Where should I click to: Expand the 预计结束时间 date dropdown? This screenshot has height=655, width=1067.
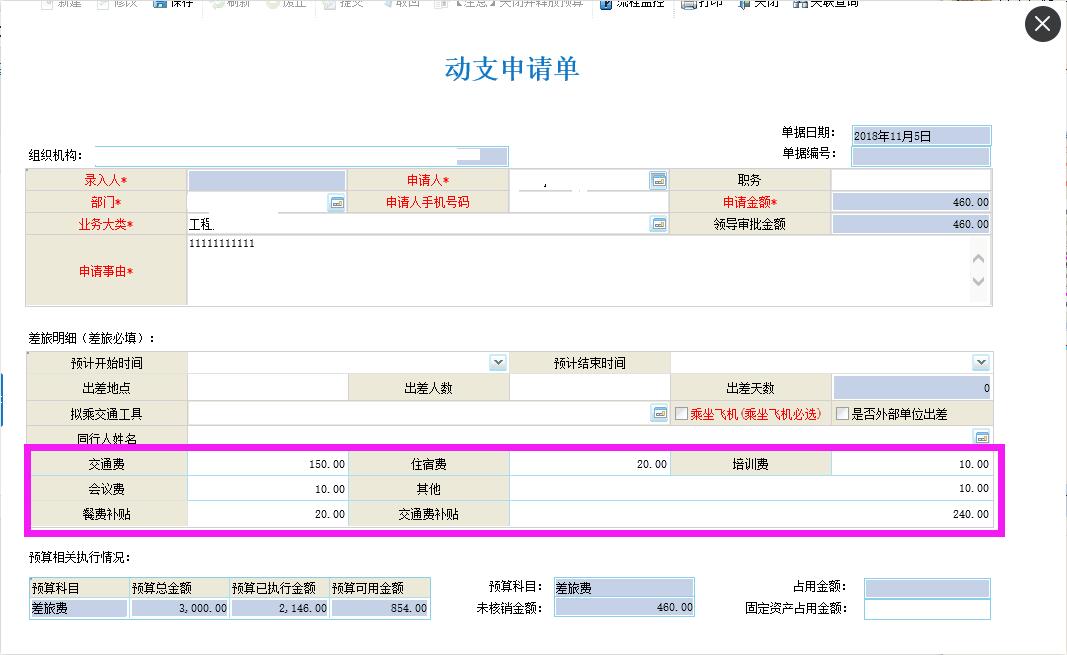coord(980,363)
